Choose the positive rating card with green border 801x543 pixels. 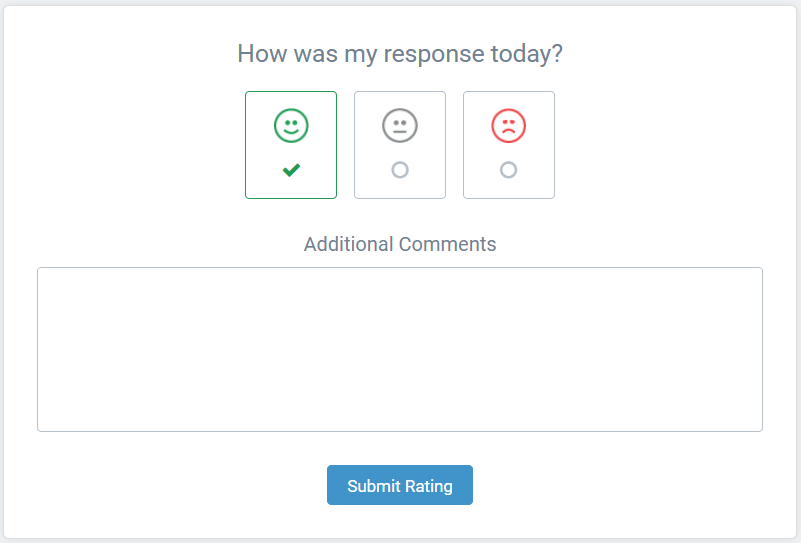click(291, 145)
